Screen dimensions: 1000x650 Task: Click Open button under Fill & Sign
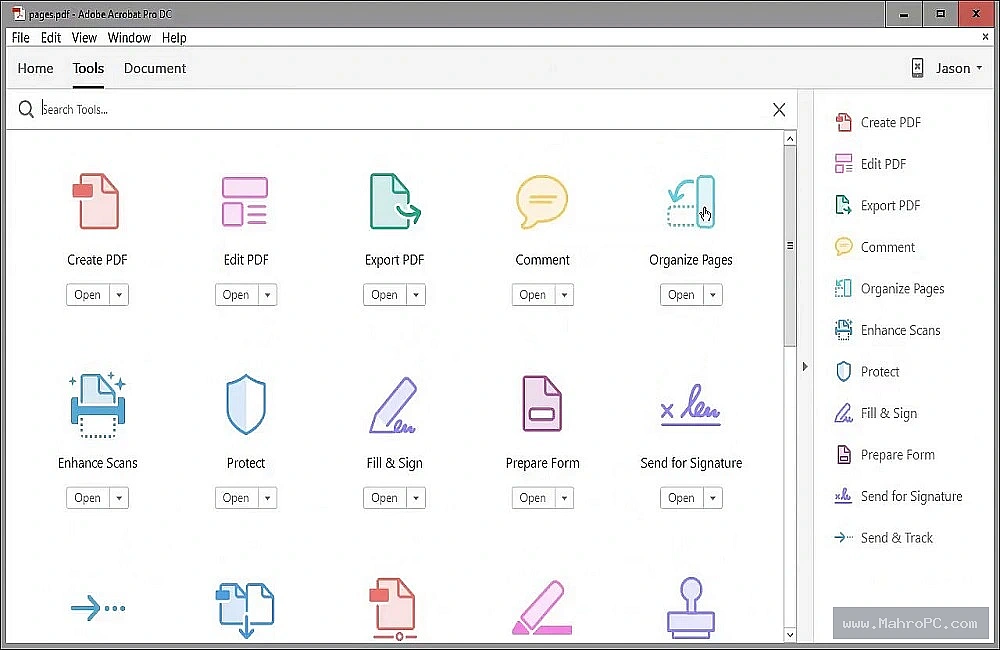click(x=385, y=498)
